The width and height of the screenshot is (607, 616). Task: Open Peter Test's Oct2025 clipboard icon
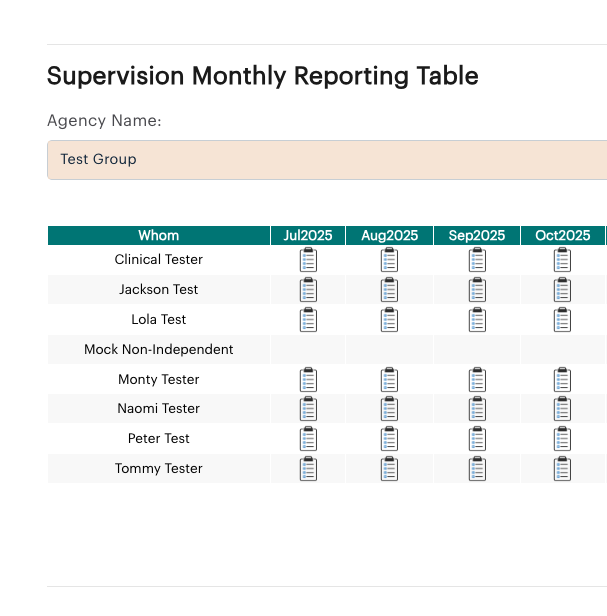(562, 438)
